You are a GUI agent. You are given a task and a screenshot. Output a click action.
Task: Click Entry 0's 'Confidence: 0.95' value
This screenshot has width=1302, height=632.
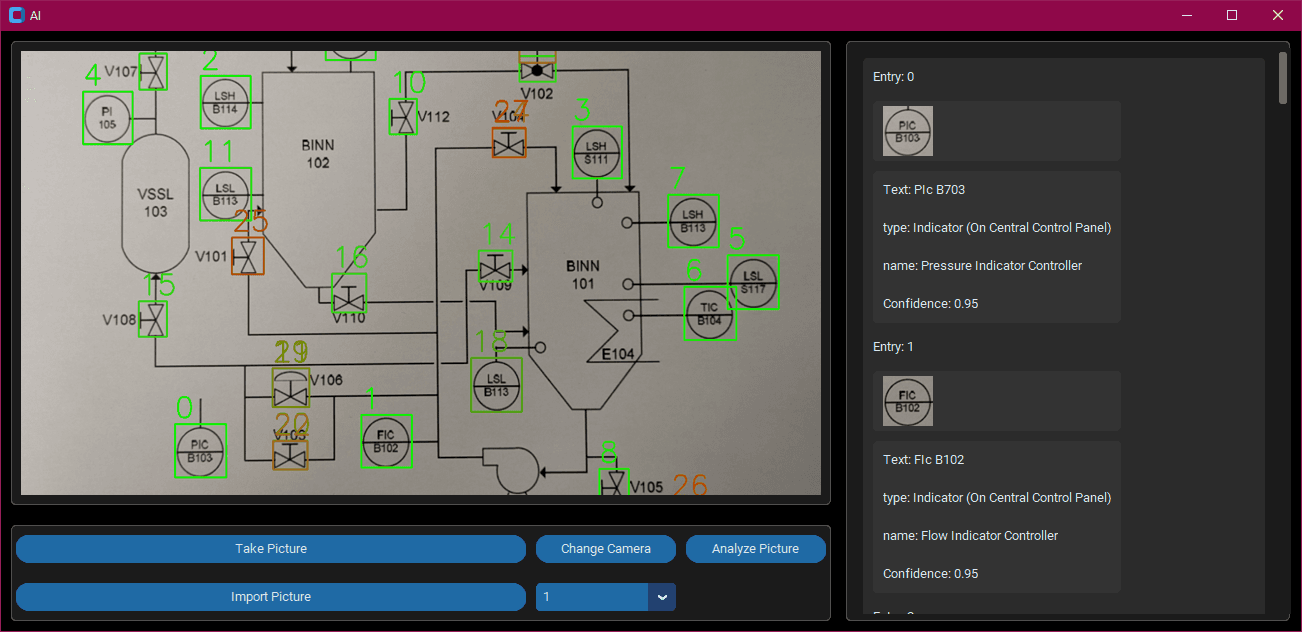coord(931,304)
